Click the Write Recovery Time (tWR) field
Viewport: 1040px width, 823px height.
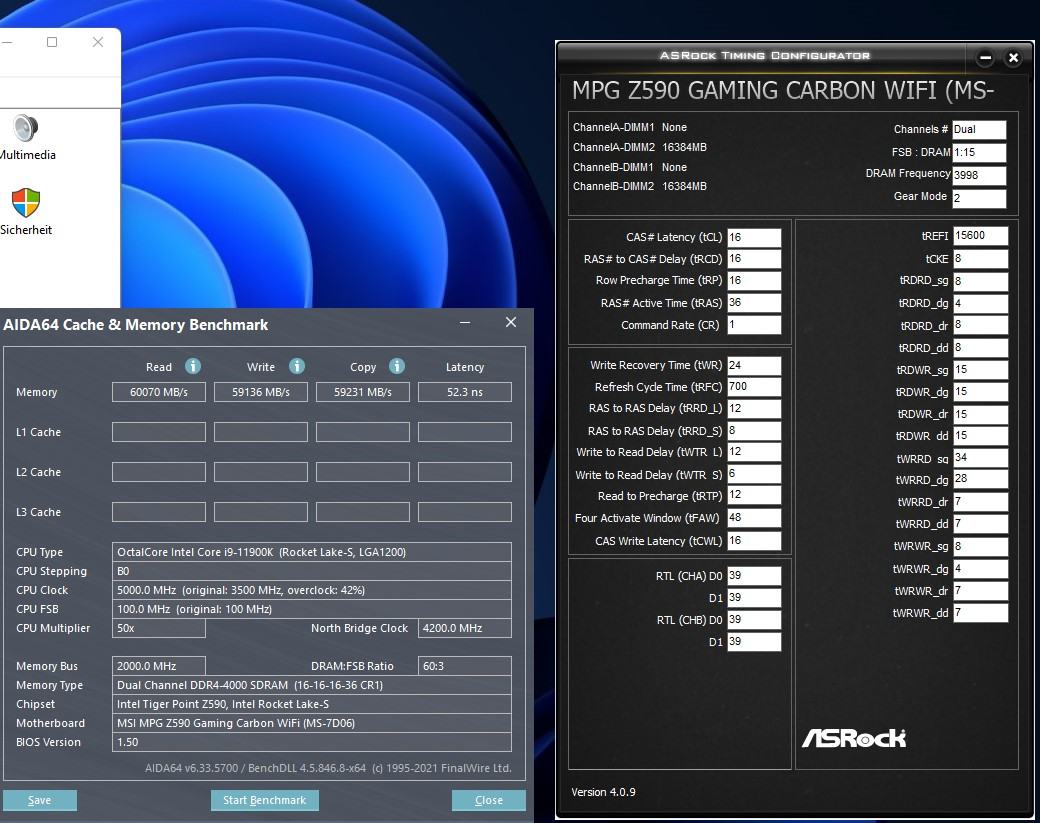[754, 365]
